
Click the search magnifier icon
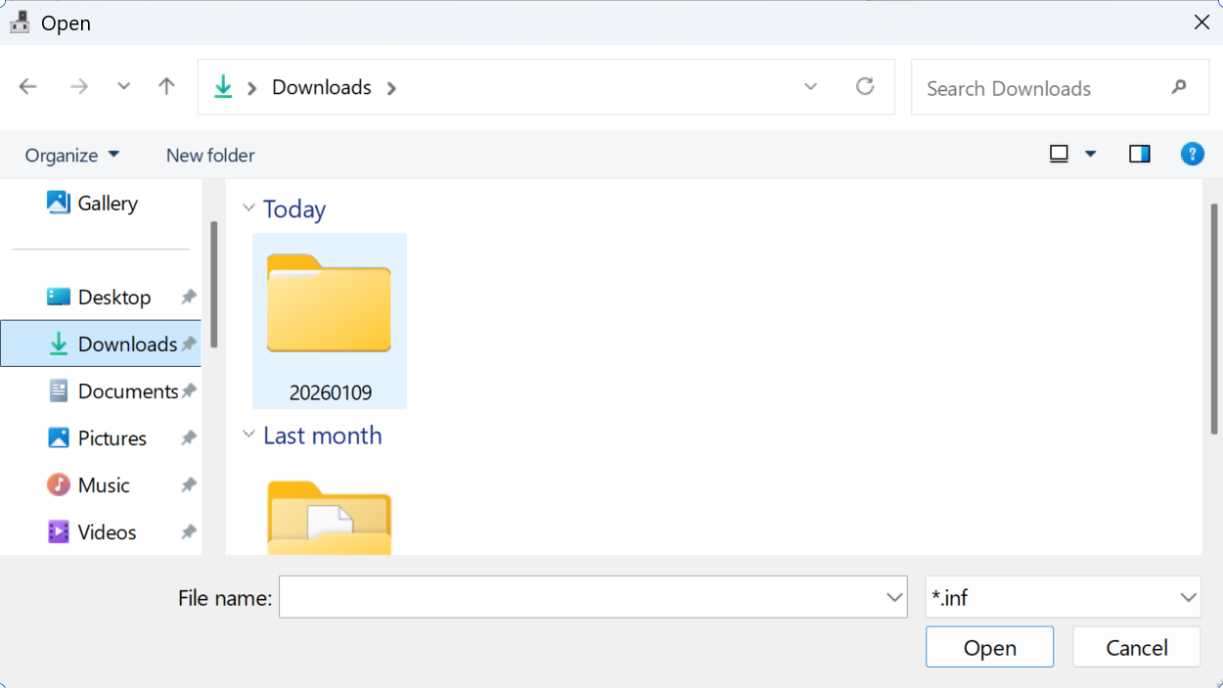[x=1178, y=87]
